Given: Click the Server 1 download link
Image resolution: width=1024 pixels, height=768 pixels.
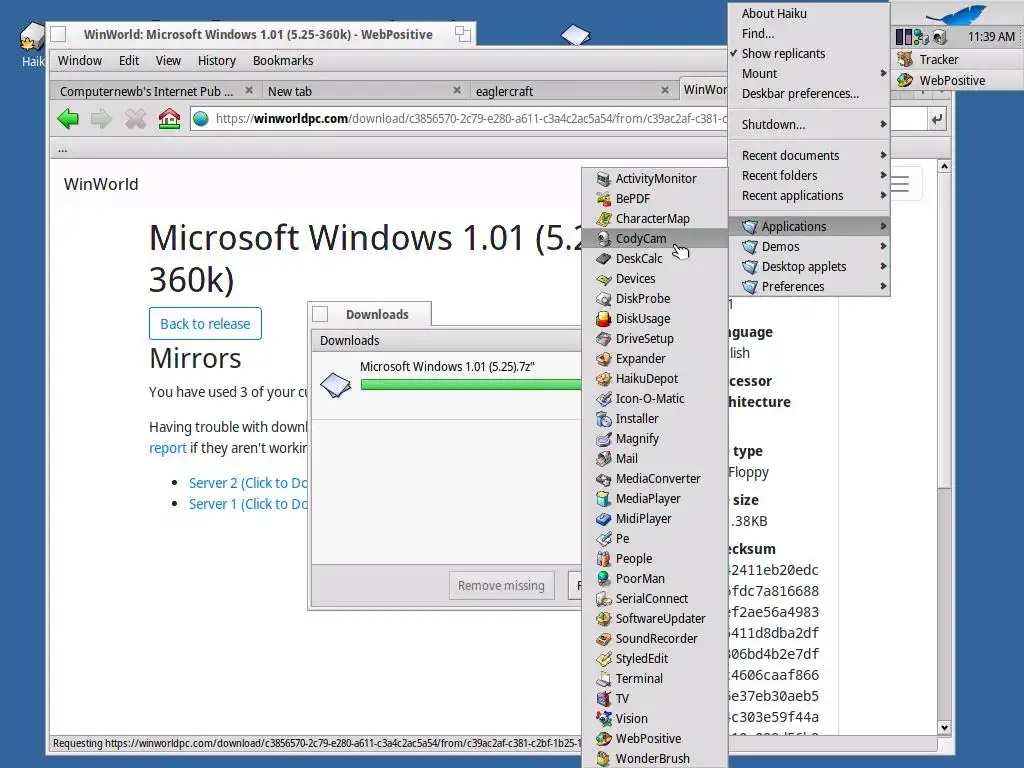Looking at the screenshot, I should (x=248, y=504).
